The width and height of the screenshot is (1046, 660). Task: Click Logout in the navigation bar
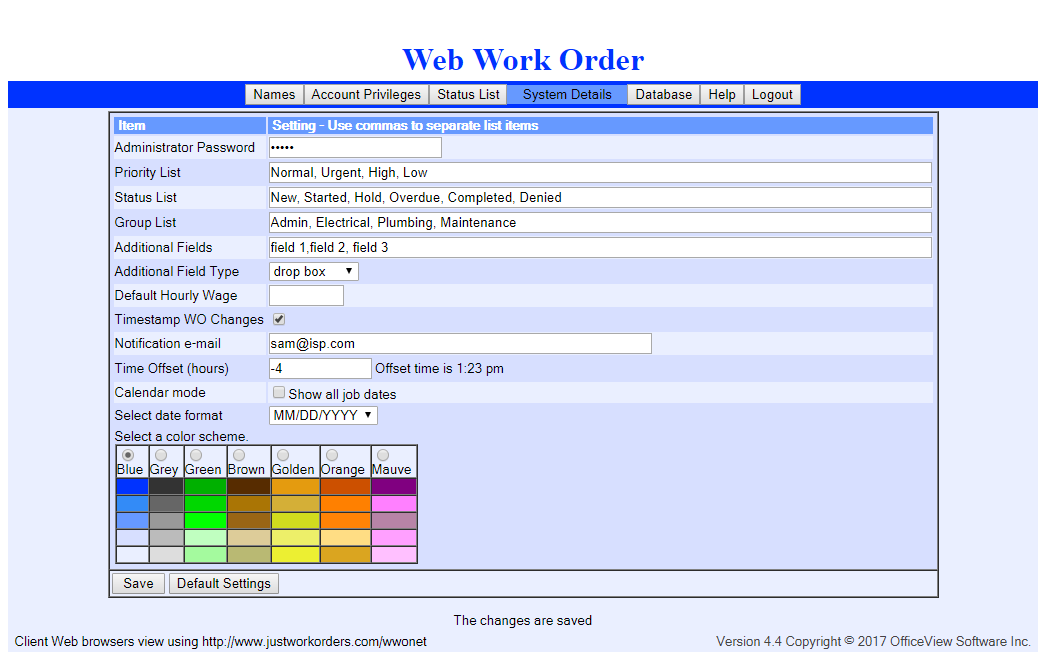772,95
